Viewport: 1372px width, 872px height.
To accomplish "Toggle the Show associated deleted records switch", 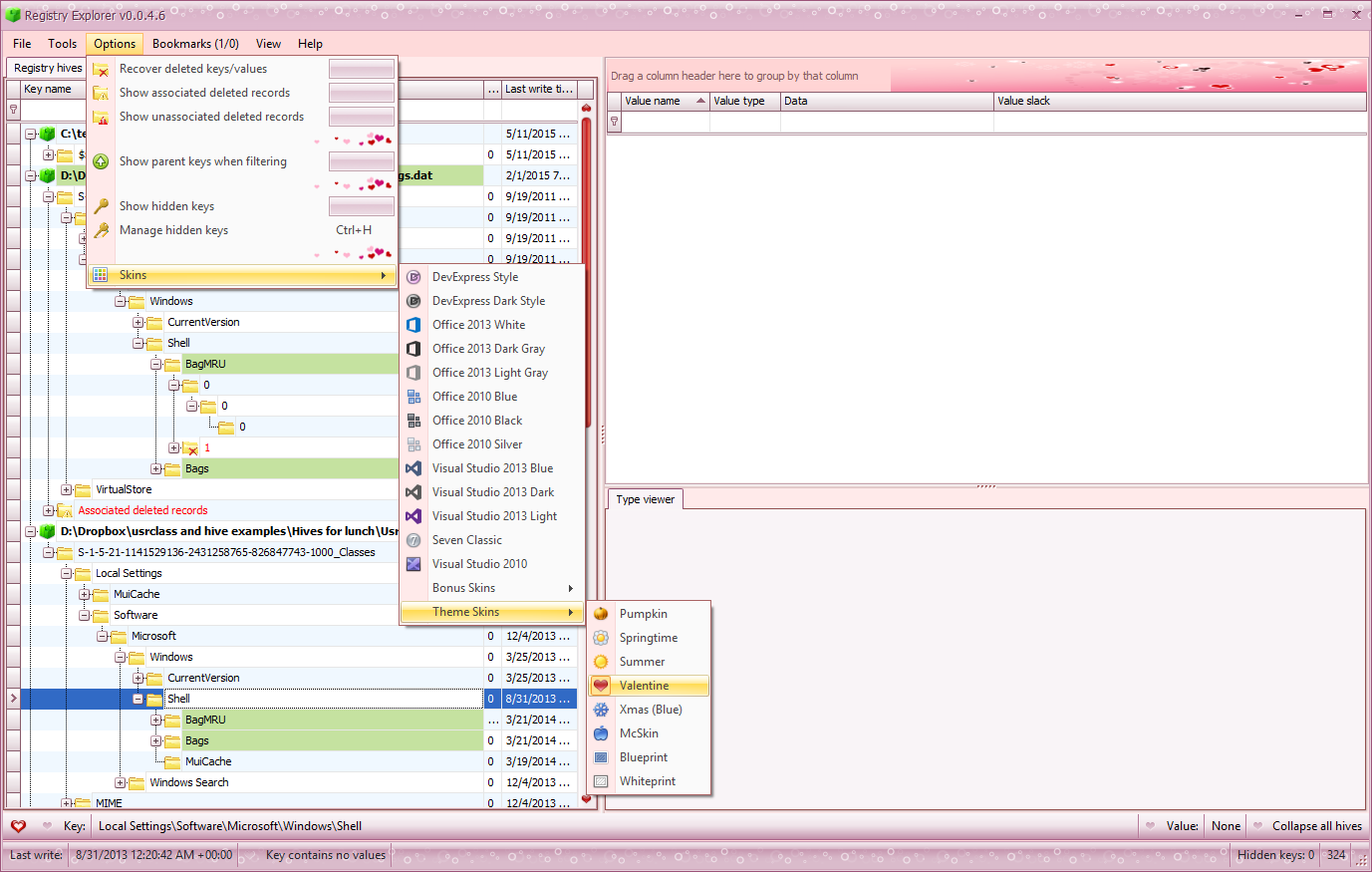I will (x=362, y=93).
